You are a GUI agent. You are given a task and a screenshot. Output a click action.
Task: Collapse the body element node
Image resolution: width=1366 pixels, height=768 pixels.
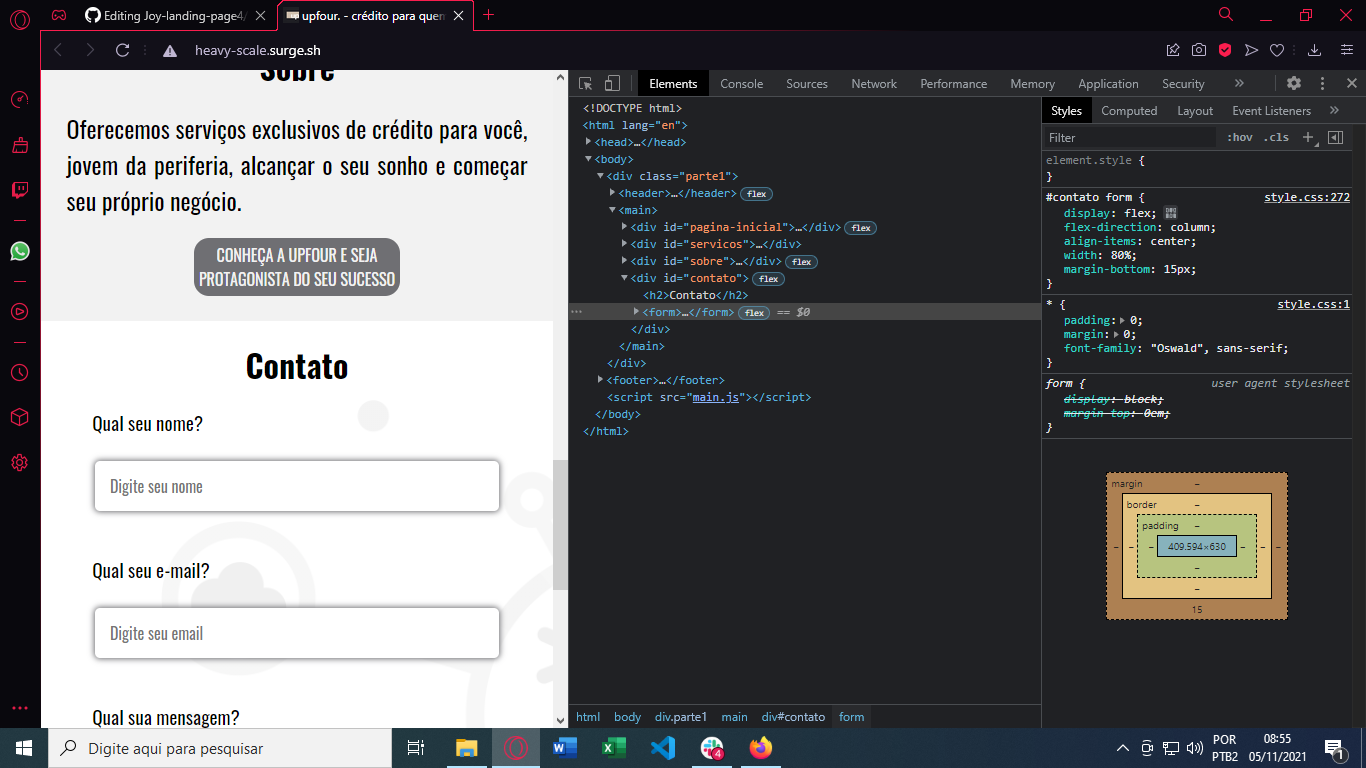click(589, 159)
